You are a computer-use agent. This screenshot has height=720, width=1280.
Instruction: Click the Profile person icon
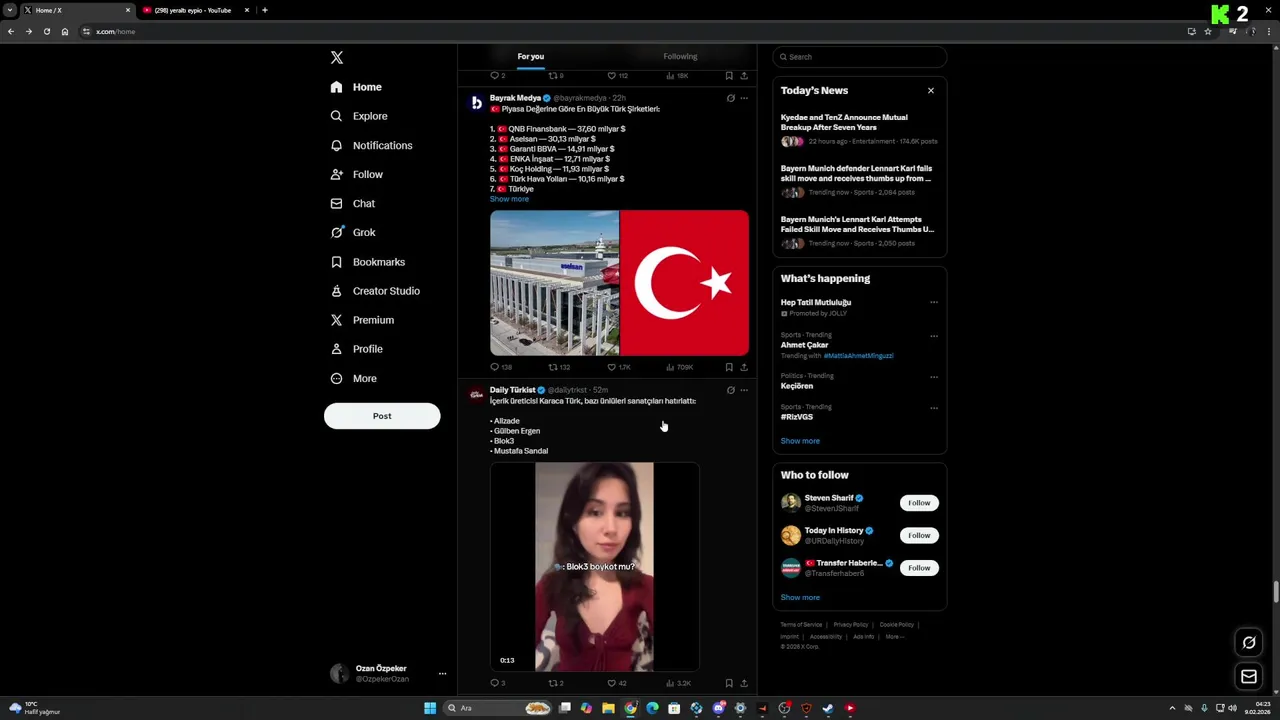point(337,349)
